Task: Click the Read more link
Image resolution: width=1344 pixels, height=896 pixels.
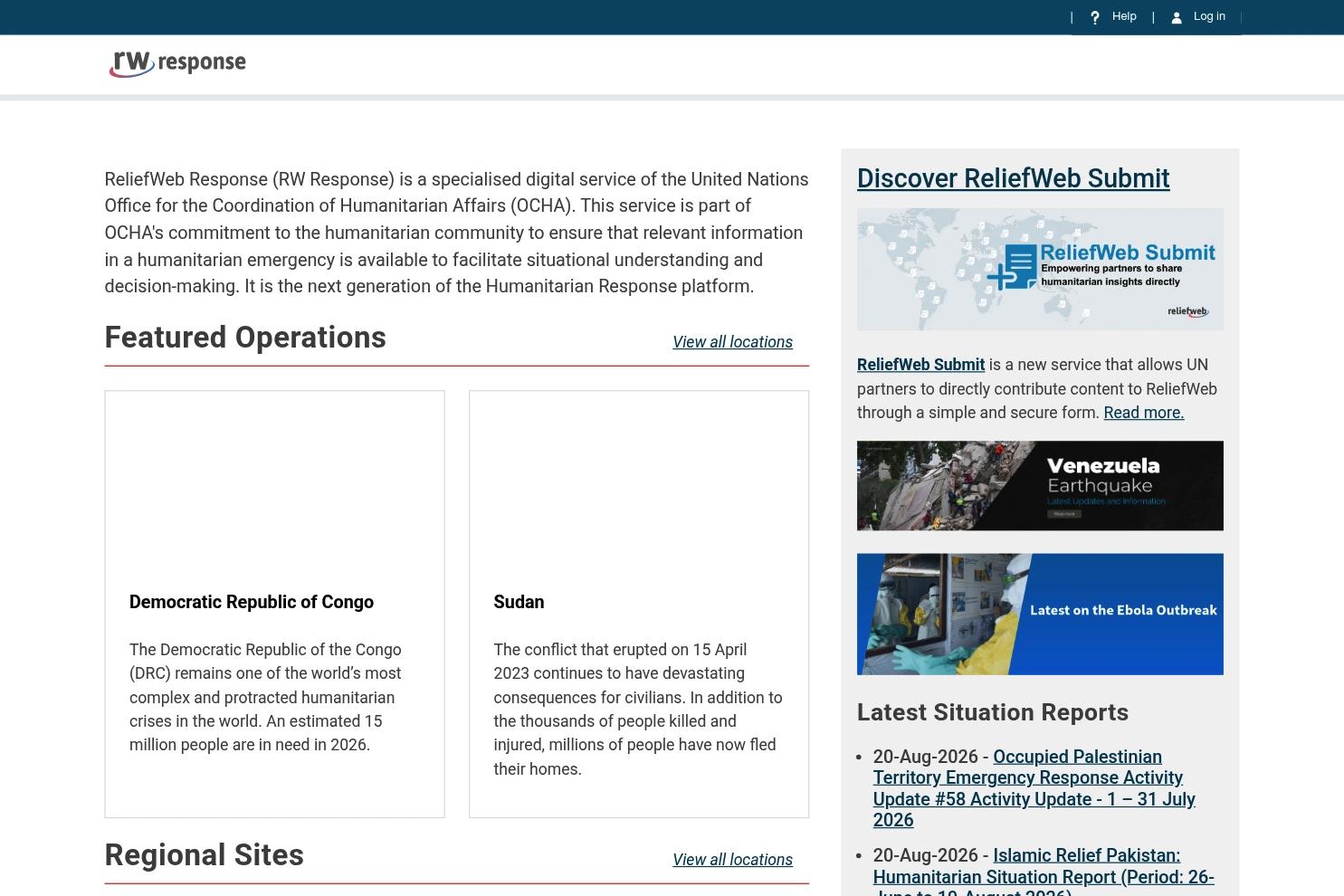Action: click(x=1143, y=413)
